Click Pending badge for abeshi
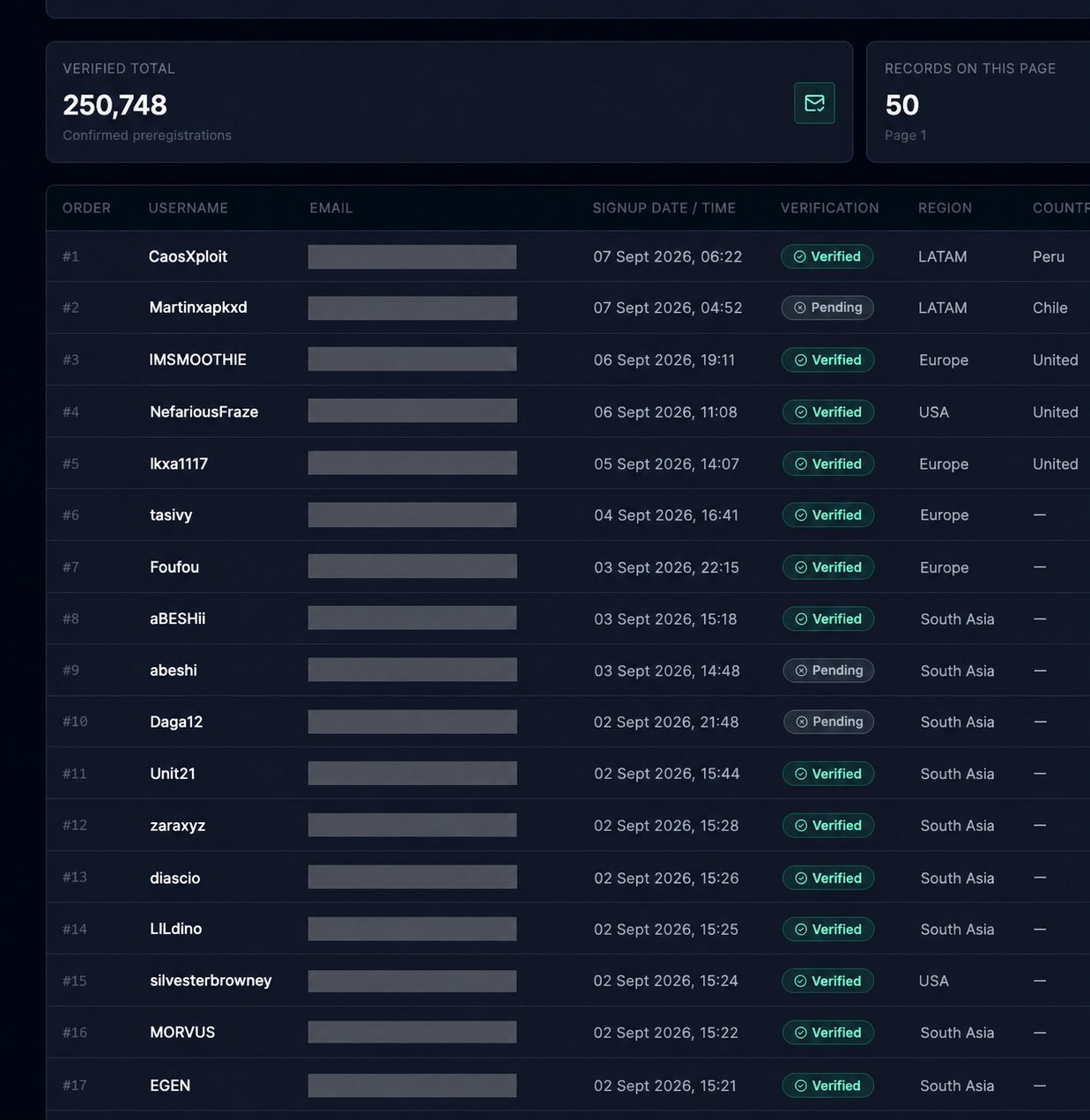The image size is (1090, 1120). click(829, 671)
